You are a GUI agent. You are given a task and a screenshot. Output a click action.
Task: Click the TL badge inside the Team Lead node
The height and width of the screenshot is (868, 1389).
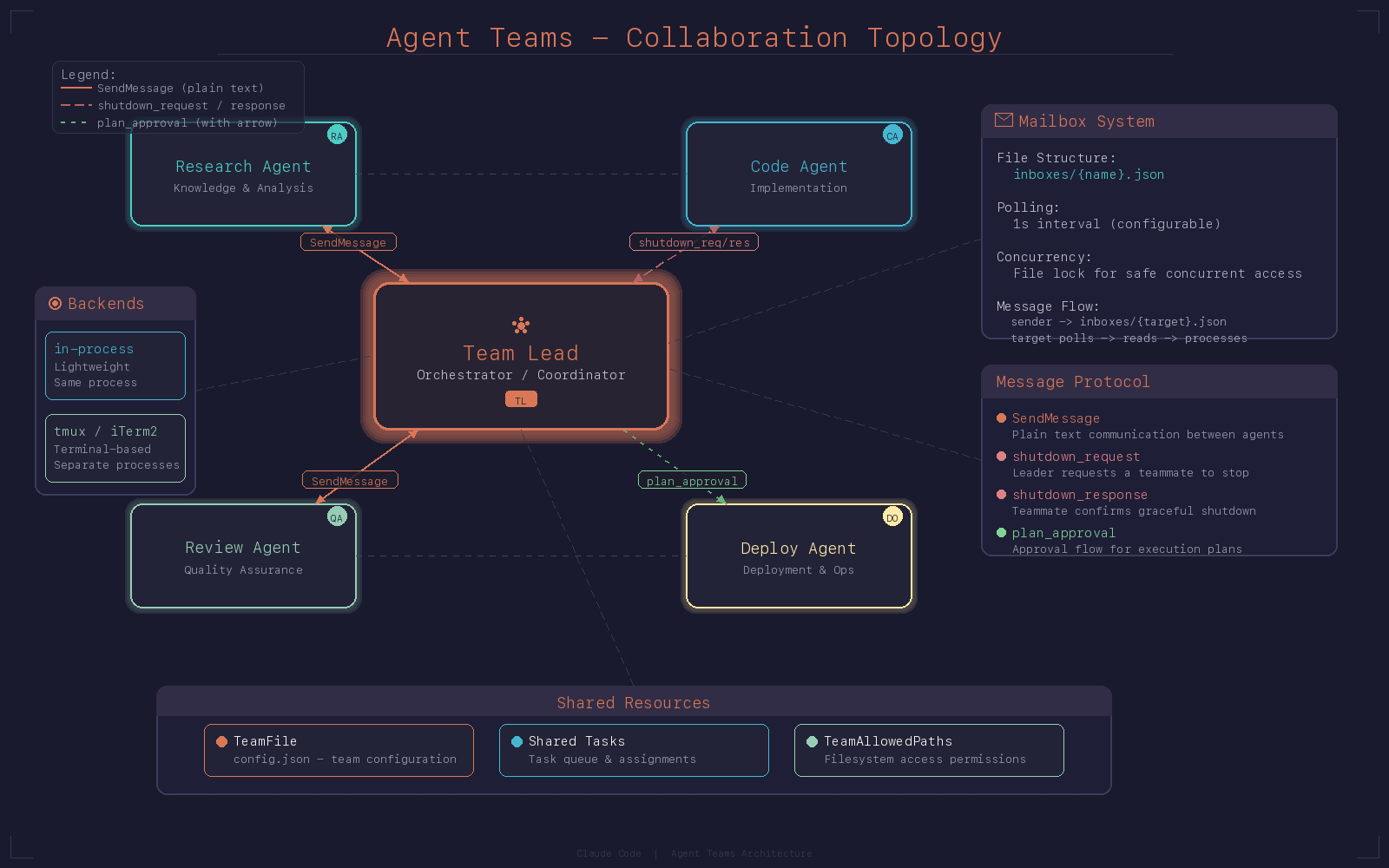point(520,399)
